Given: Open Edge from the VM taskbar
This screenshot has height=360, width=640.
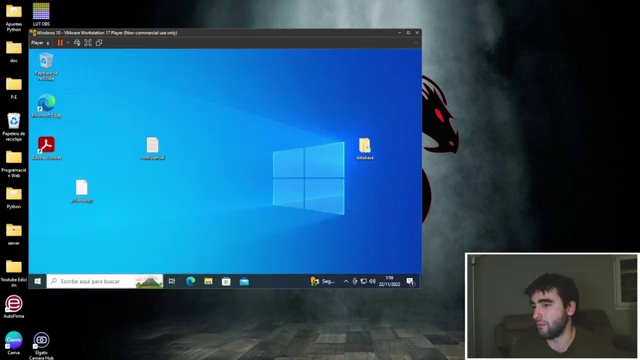Looking at the screenshot, I should coord(190,281).
